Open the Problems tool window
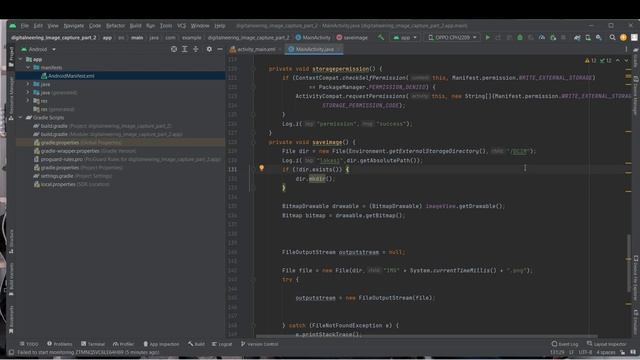Viewport: 640px width, 360px height. click(x=59, y=344)
